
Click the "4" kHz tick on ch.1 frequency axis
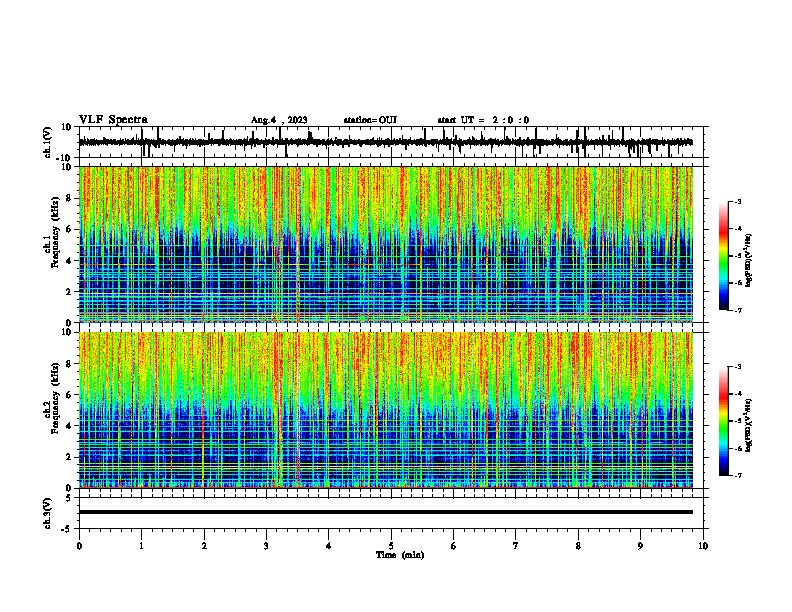(x=70, y=261)
